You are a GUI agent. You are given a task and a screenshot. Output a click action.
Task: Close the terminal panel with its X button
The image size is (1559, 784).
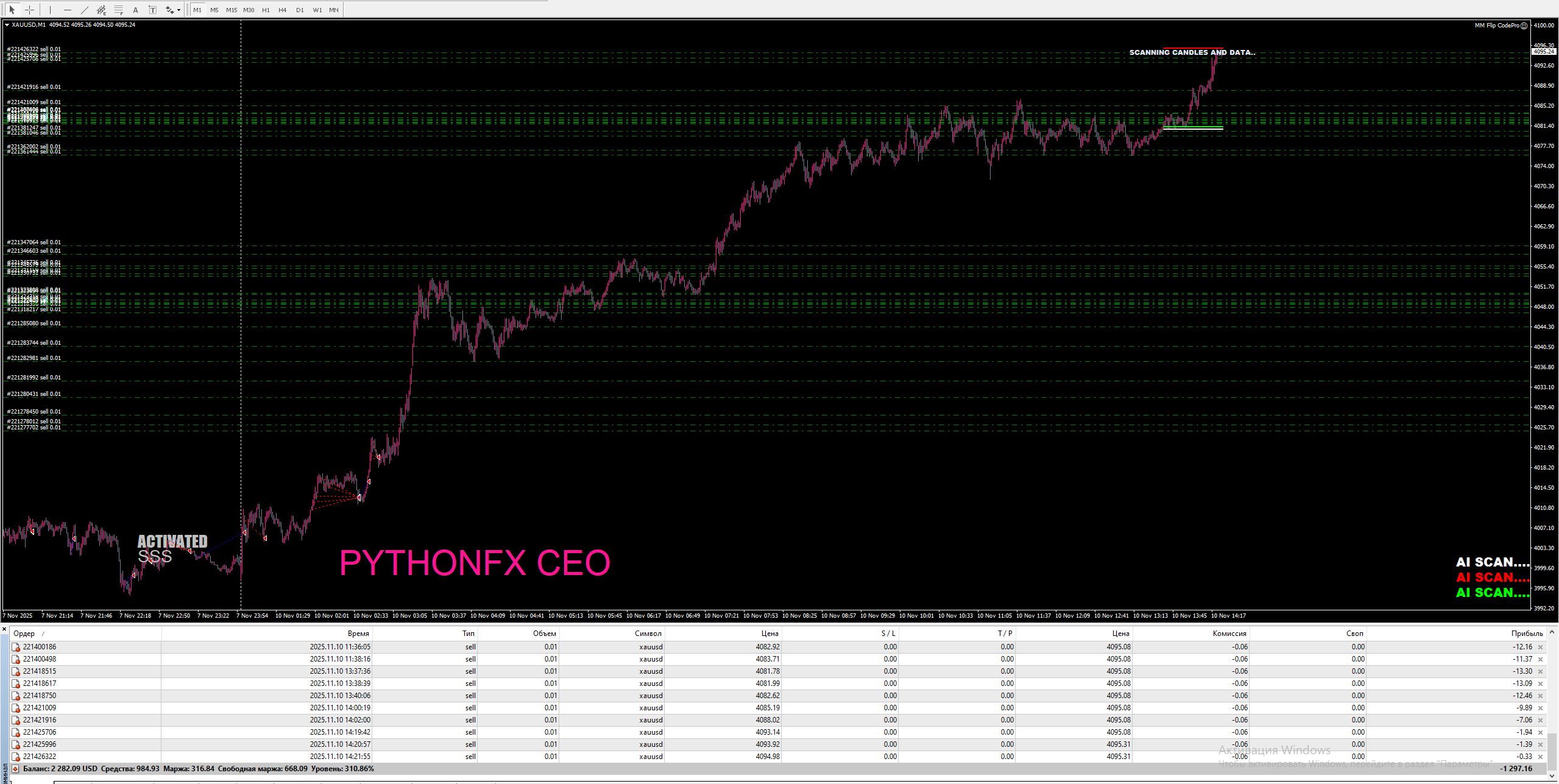(4, 629)
